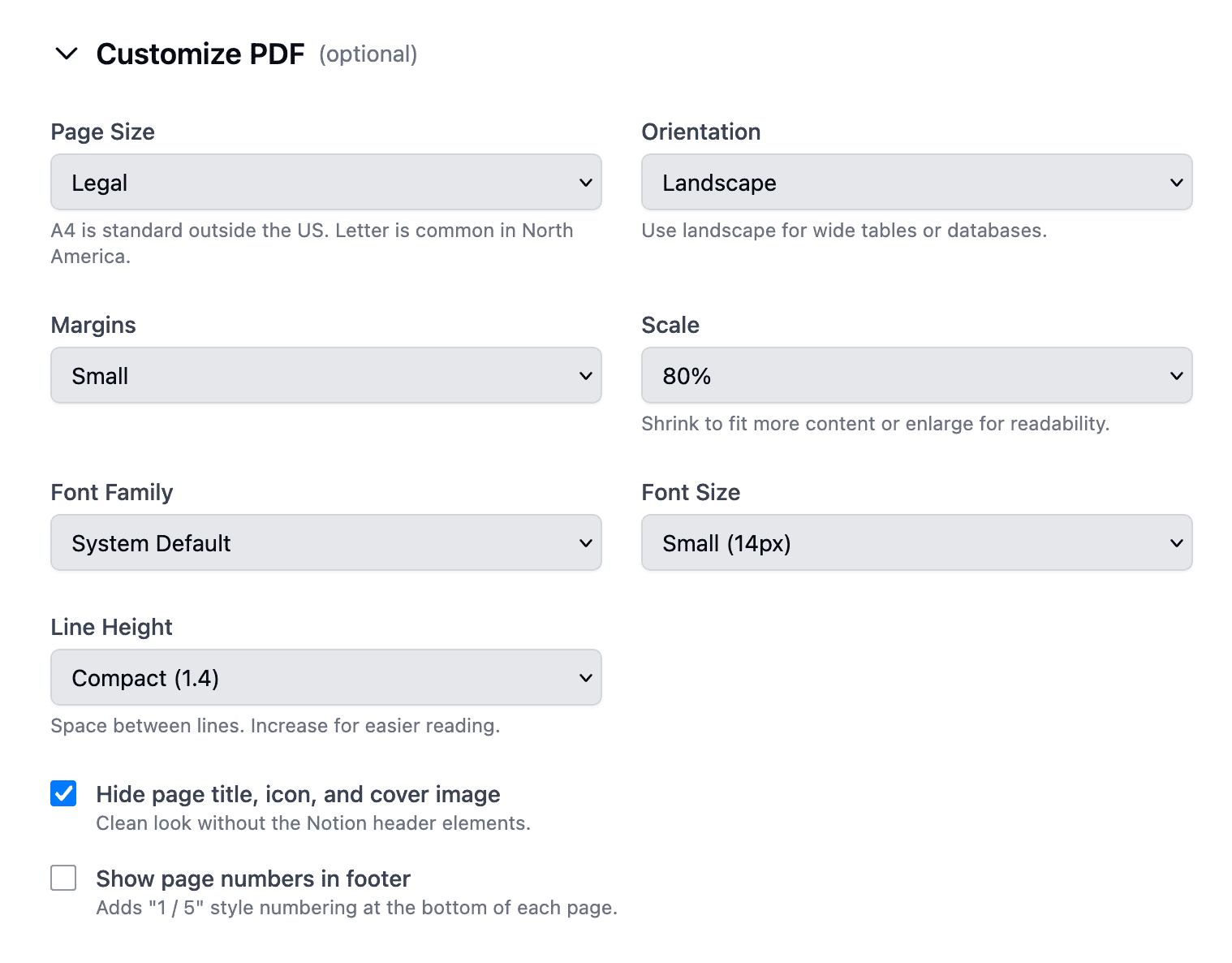Click the Show page numbers in footer label
1232x963 pixels.
pyautogui.click(x=252, y=878)
